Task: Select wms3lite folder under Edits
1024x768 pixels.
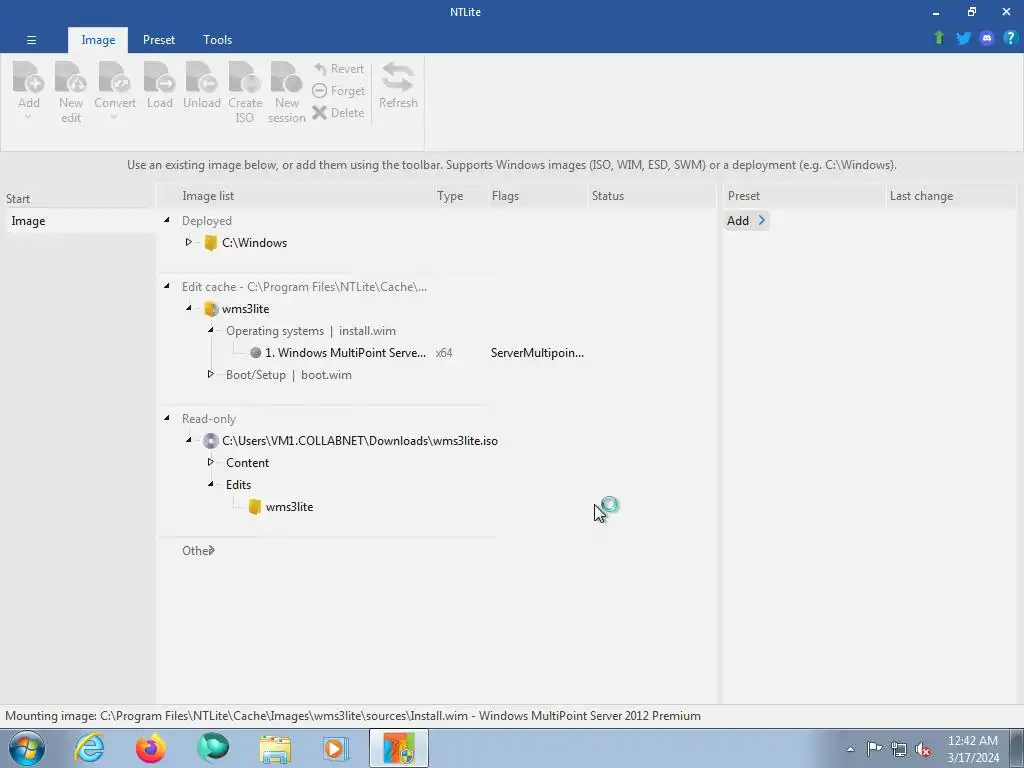Action: point(289,507)
